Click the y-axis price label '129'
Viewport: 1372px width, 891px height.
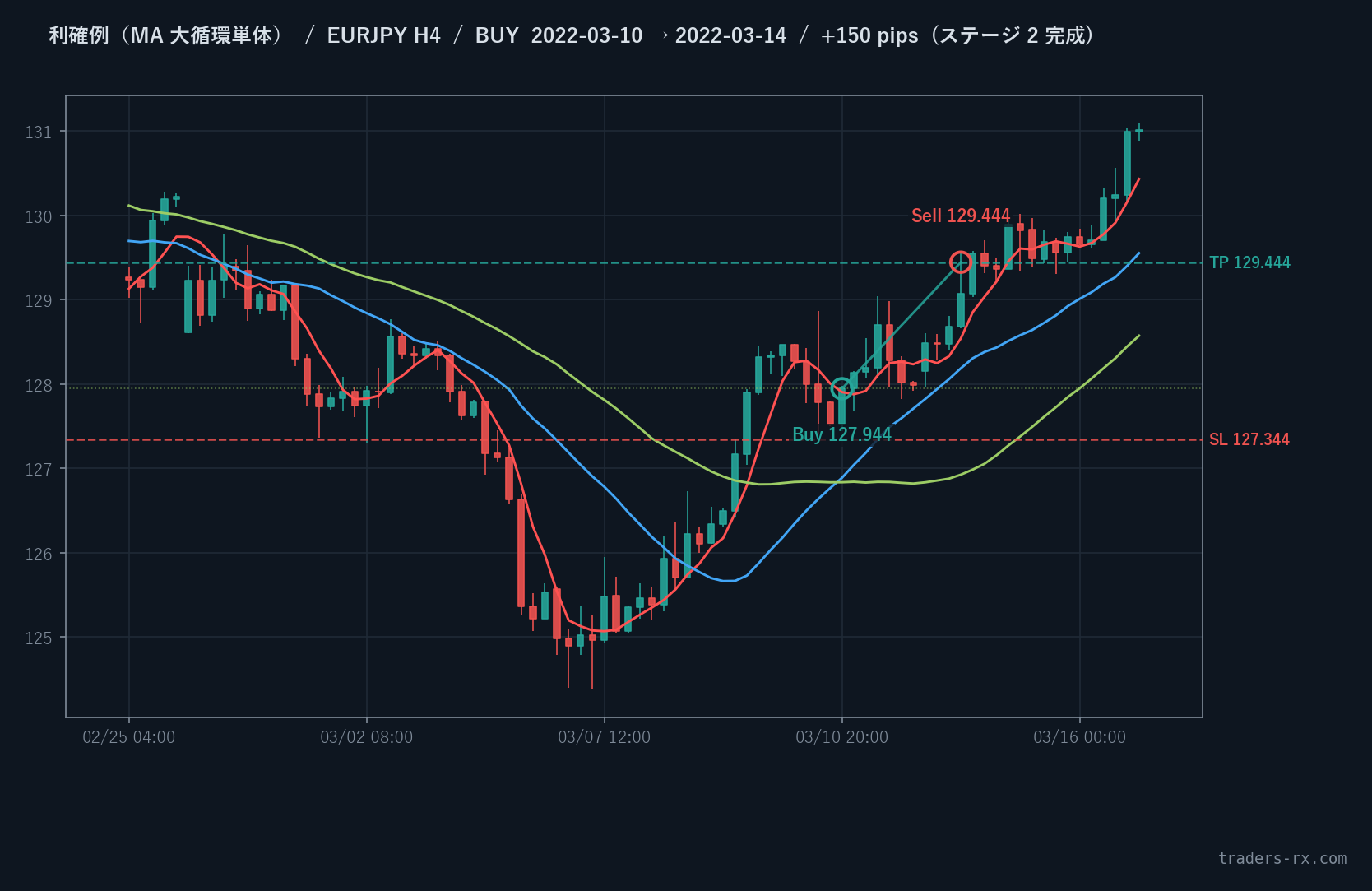[38, 300]
